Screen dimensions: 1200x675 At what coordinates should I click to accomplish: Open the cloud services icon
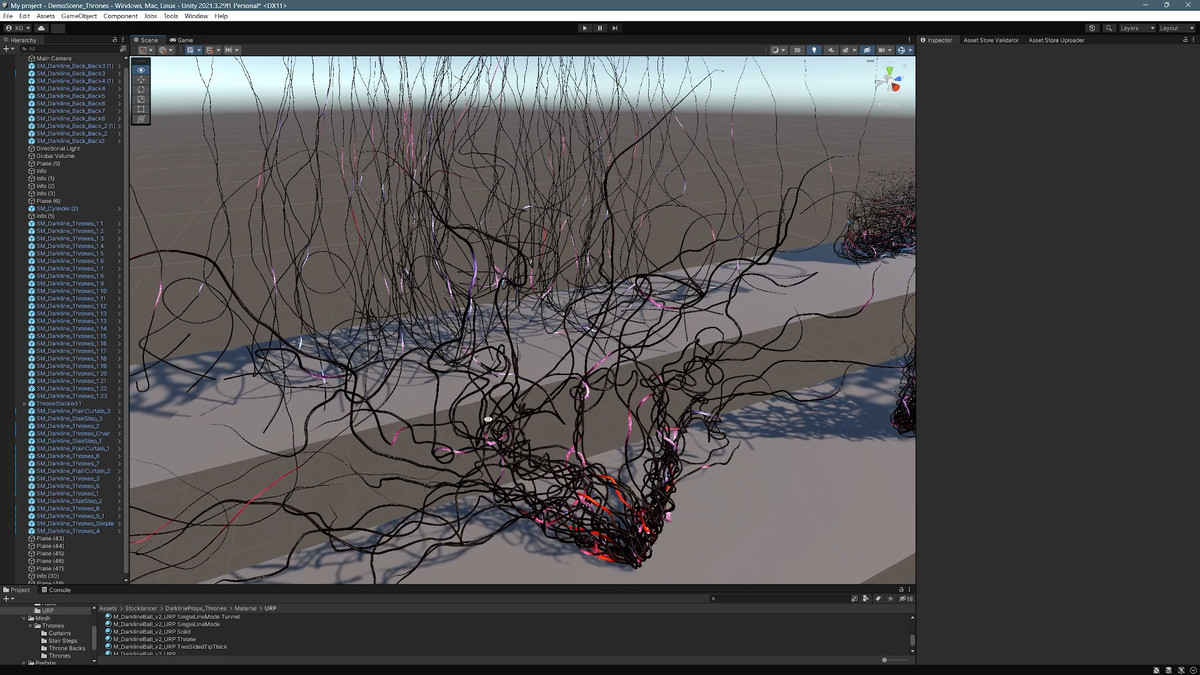coord(41,28)
